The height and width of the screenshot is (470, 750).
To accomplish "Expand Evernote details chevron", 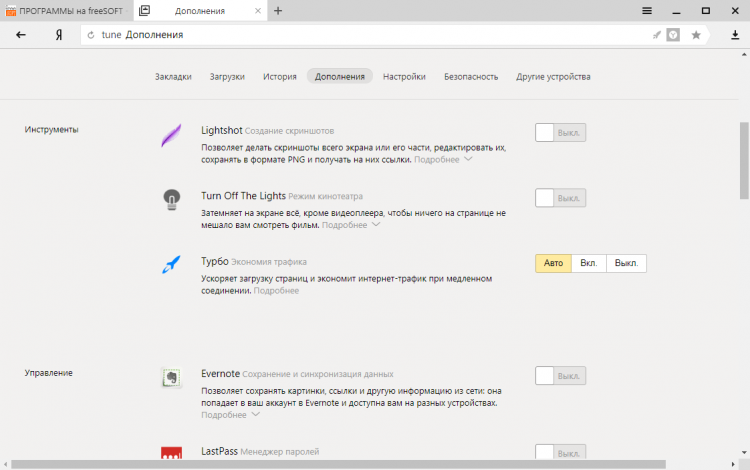I will pos(255,414).
